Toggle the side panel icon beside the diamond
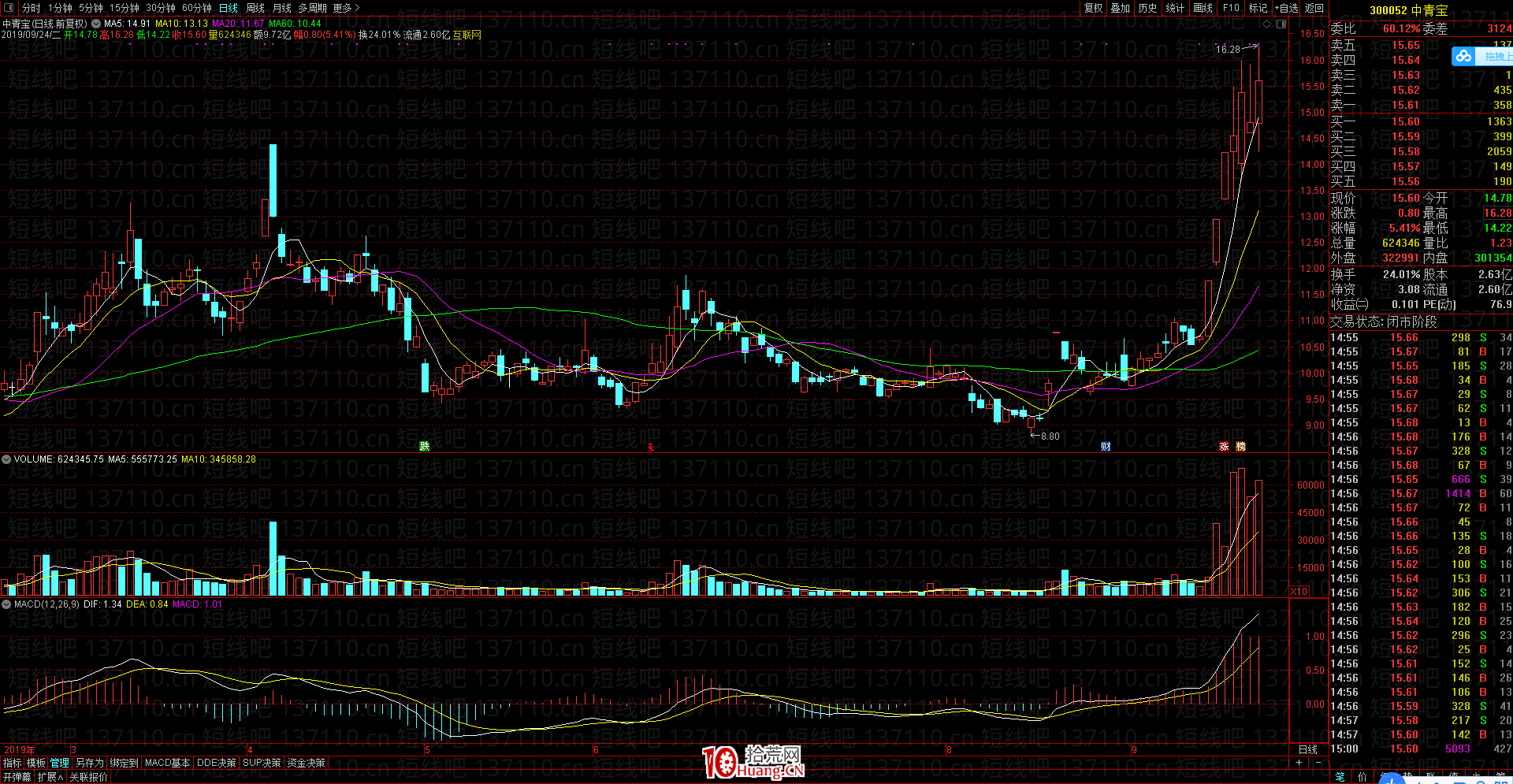1513x784 pixels. [x=1282, y=24]
